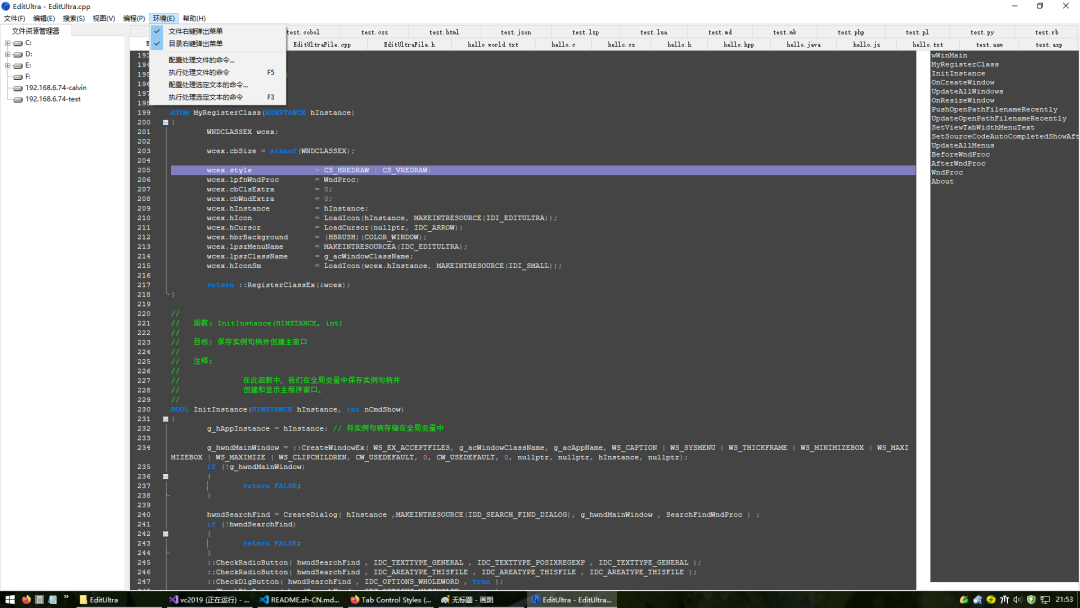
Task: Choose 配置处理选定文本的命令... entry
Action: pos(218,85)
